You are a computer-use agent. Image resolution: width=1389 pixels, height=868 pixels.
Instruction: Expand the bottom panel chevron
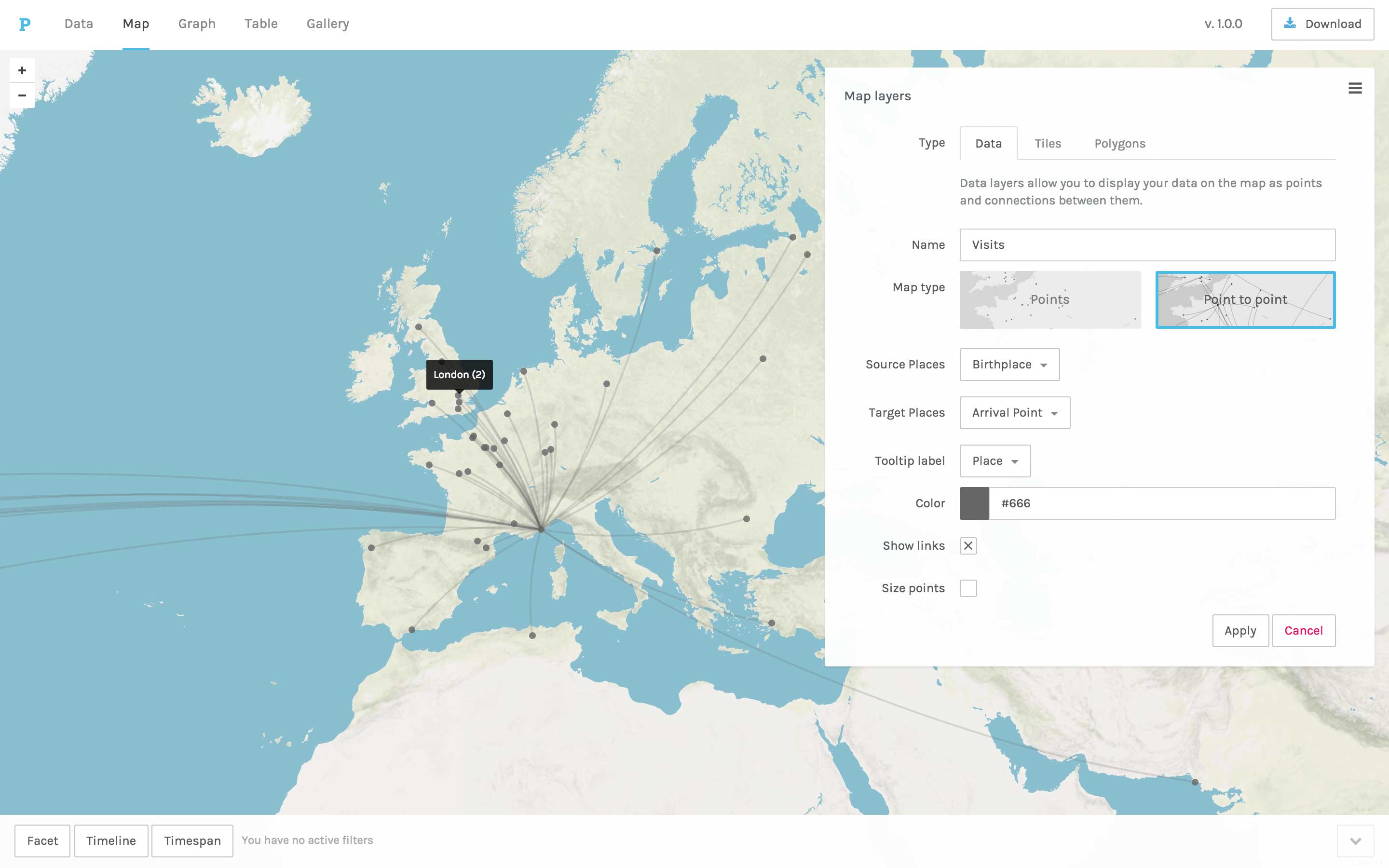[x=1355, y=841]
